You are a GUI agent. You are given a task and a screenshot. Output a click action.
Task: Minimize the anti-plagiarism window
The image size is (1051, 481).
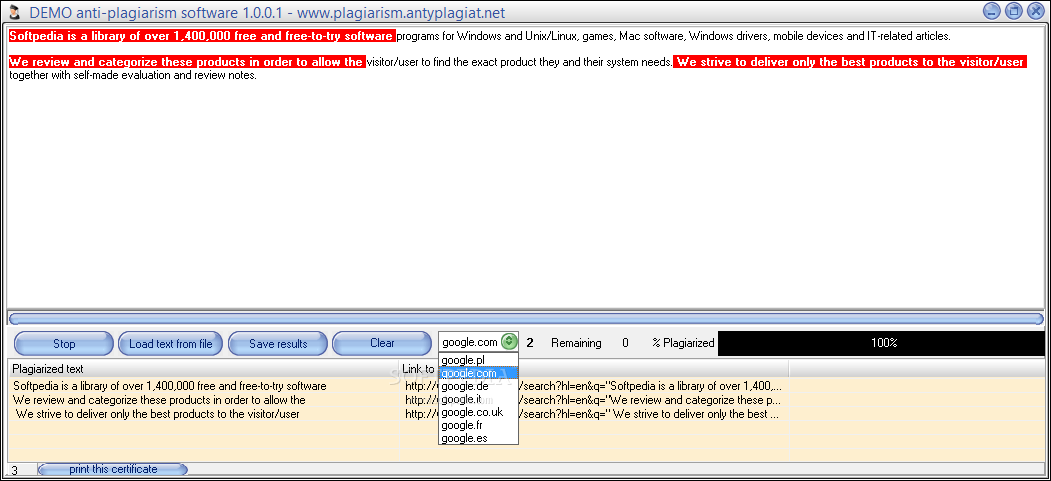coord(992,11)
